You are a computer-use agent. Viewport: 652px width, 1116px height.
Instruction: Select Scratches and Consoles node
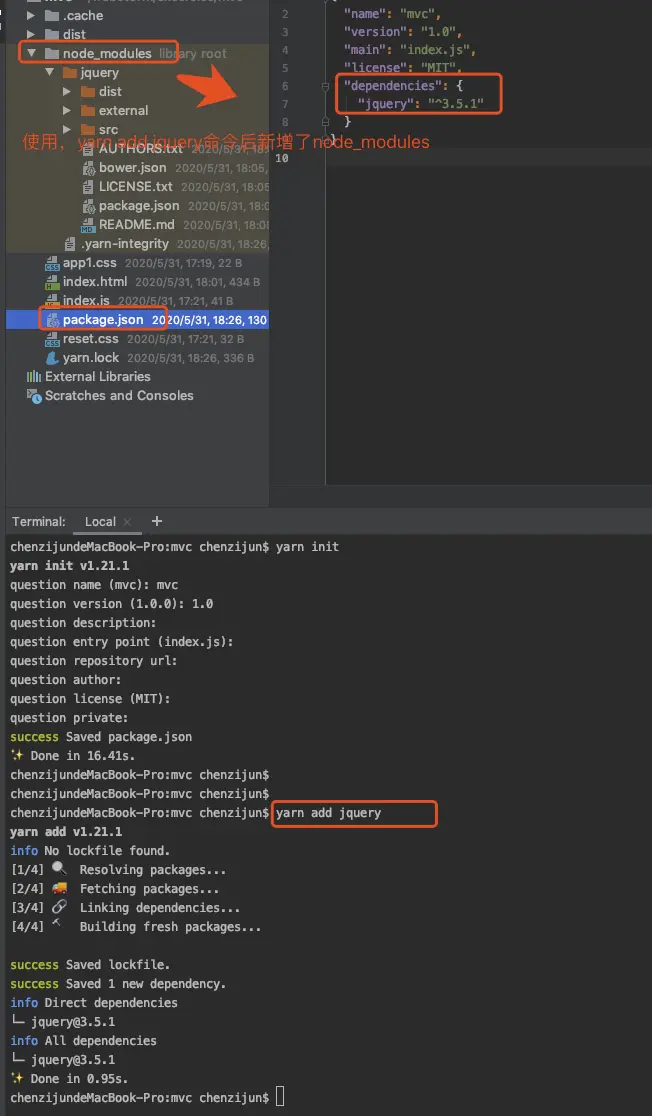pyautogui.click(x=119, y=396)
